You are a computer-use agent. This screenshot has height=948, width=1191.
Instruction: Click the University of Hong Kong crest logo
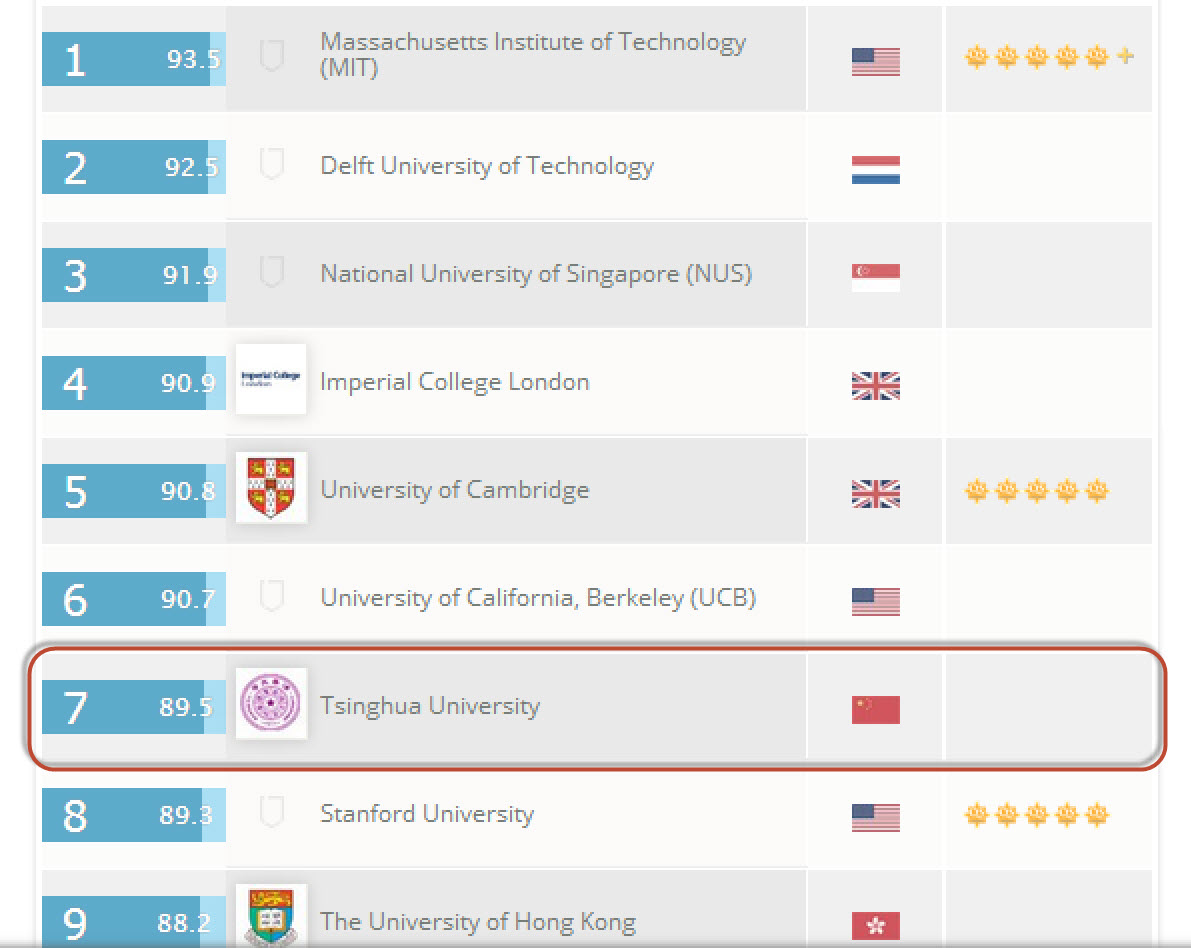(x=271, y=915)
